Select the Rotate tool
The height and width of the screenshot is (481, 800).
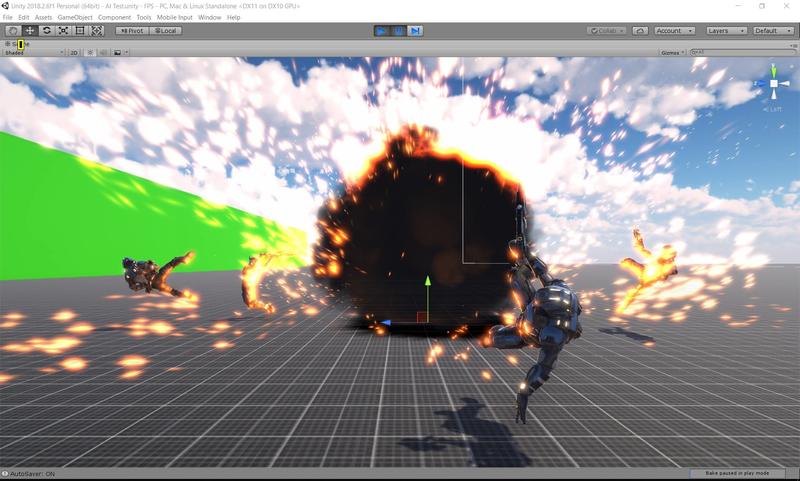(46, 31)
